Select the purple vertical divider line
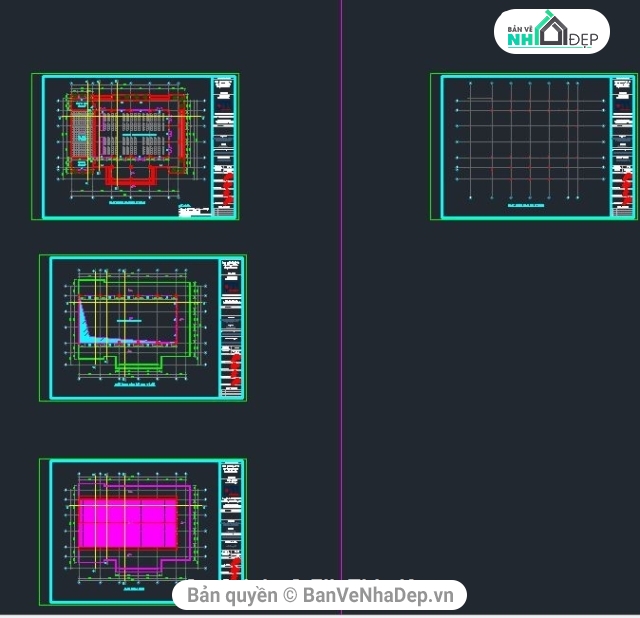 [341, 306]
